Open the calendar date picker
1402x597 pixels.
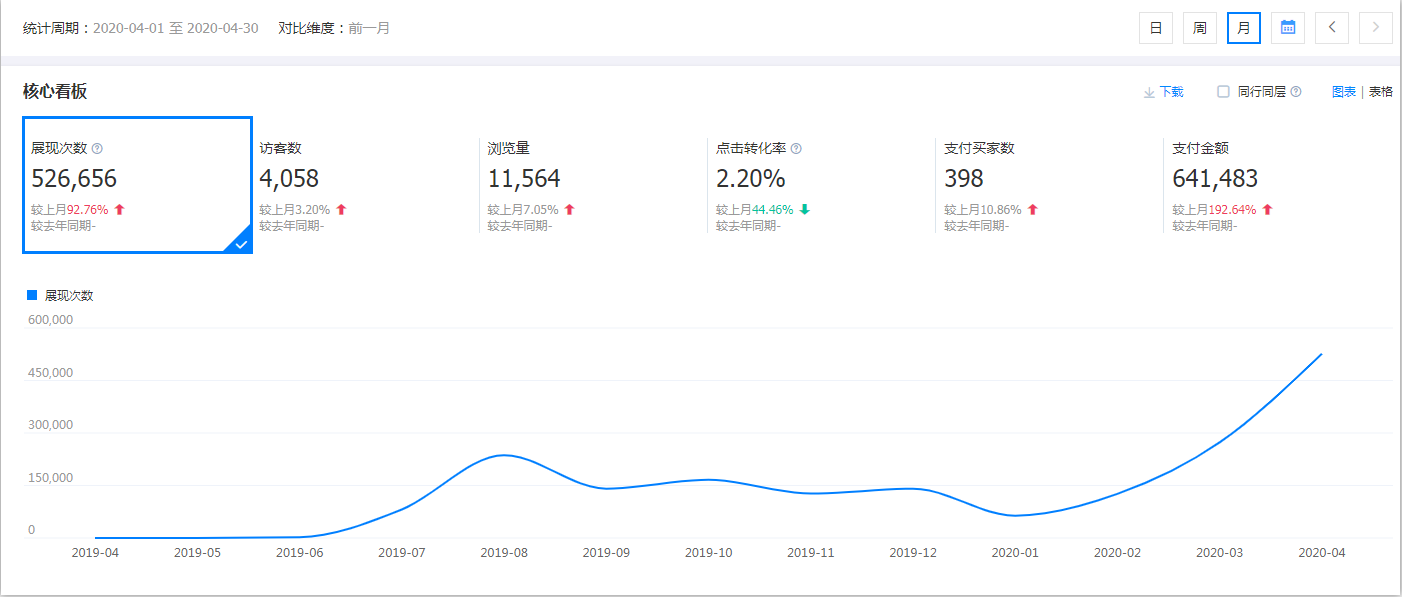1287,28
